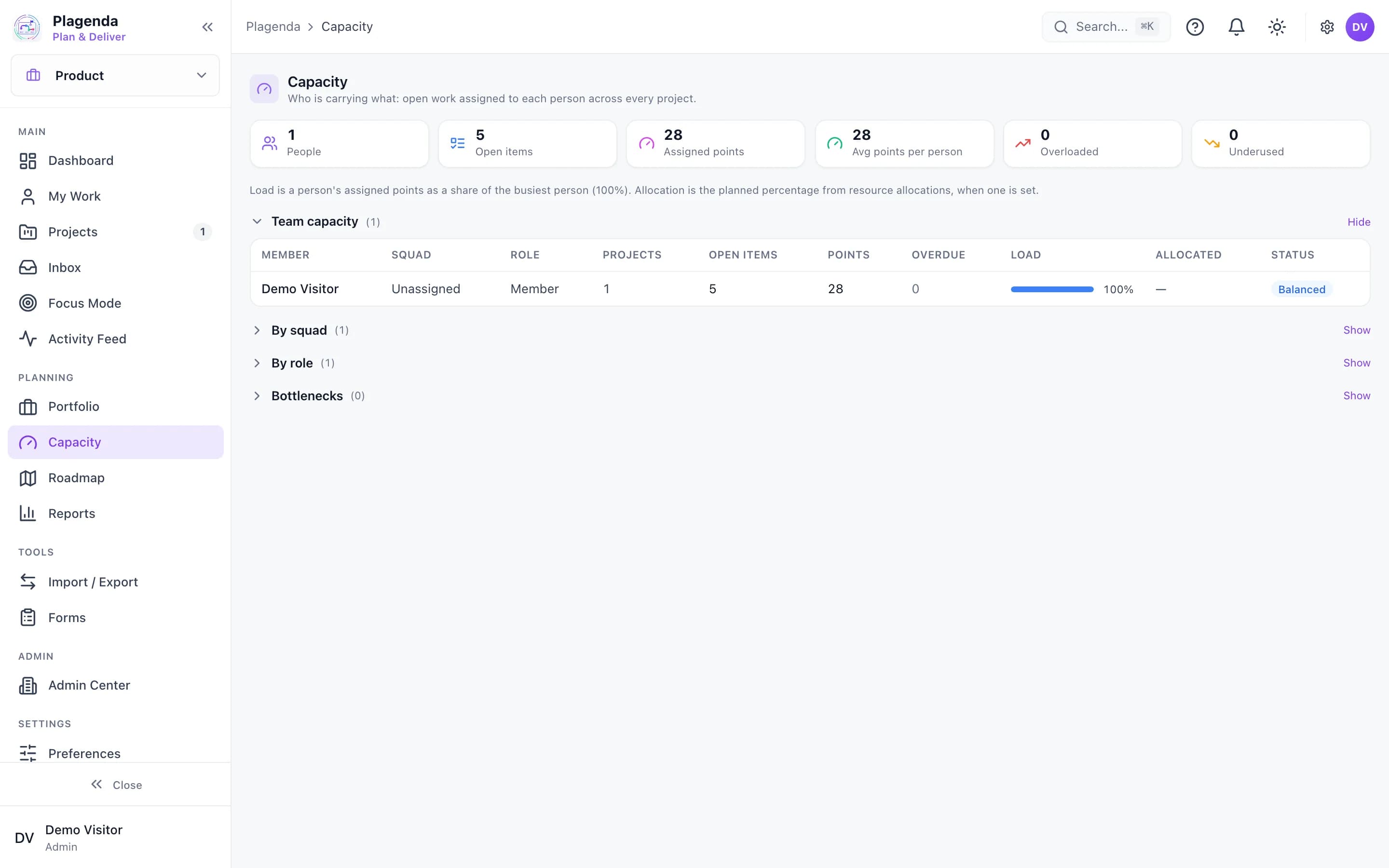Image resolution: width=1389 pixels, height=868 pixels.
Task: Click the Demo Visitor load progress bar
Action: 1051,289
